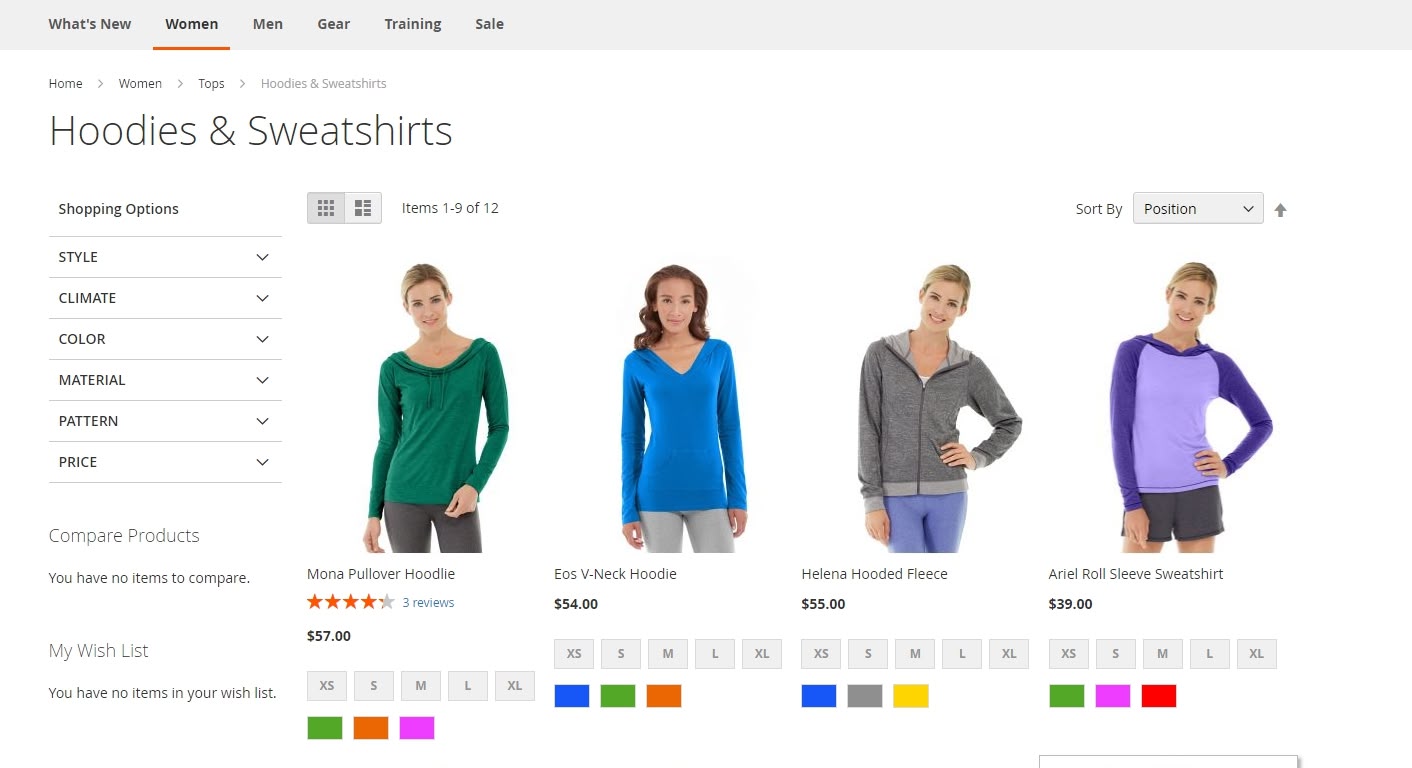This screenshot has width=1412, height=768.
Task: Pick orange color for Mona Pullover Hoodlie
Action: [371, 728]
